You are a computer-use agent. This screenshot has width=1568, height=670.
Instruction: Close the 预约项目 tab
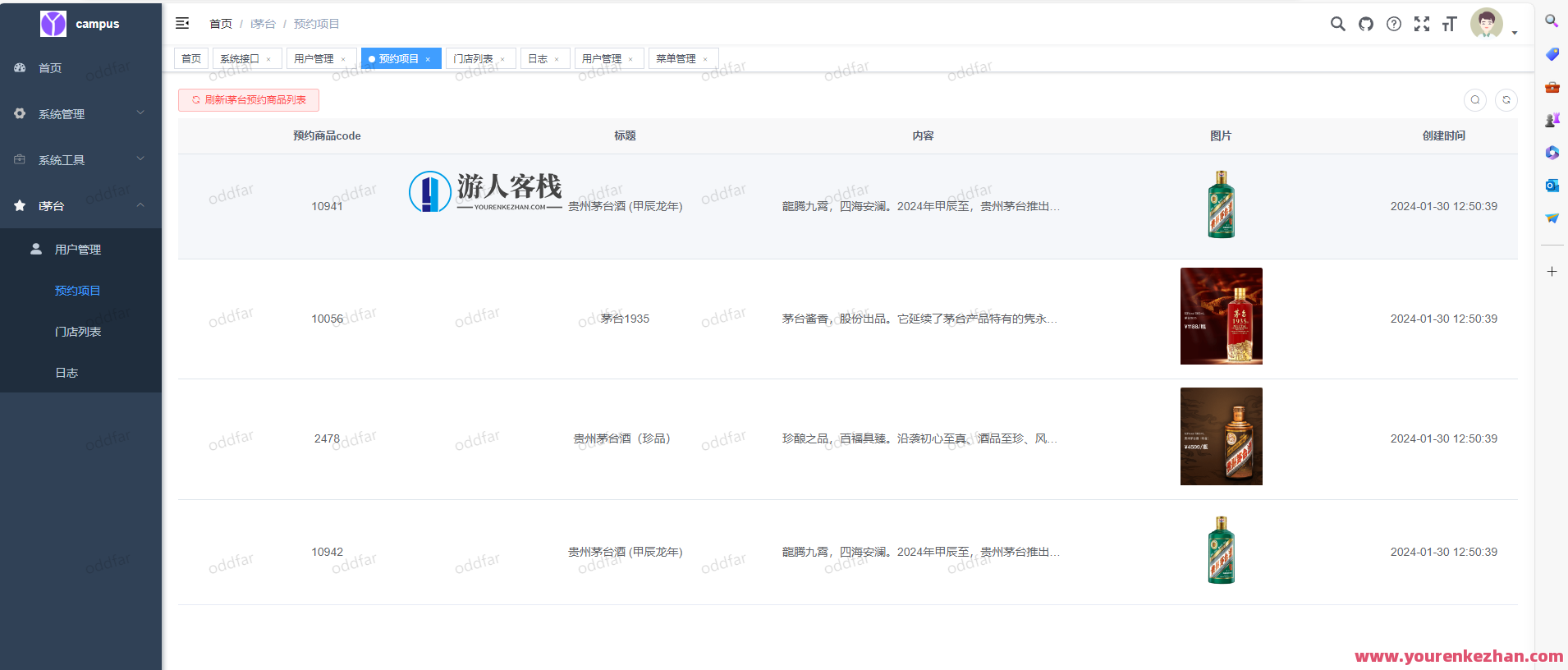[x=428, y=59]
